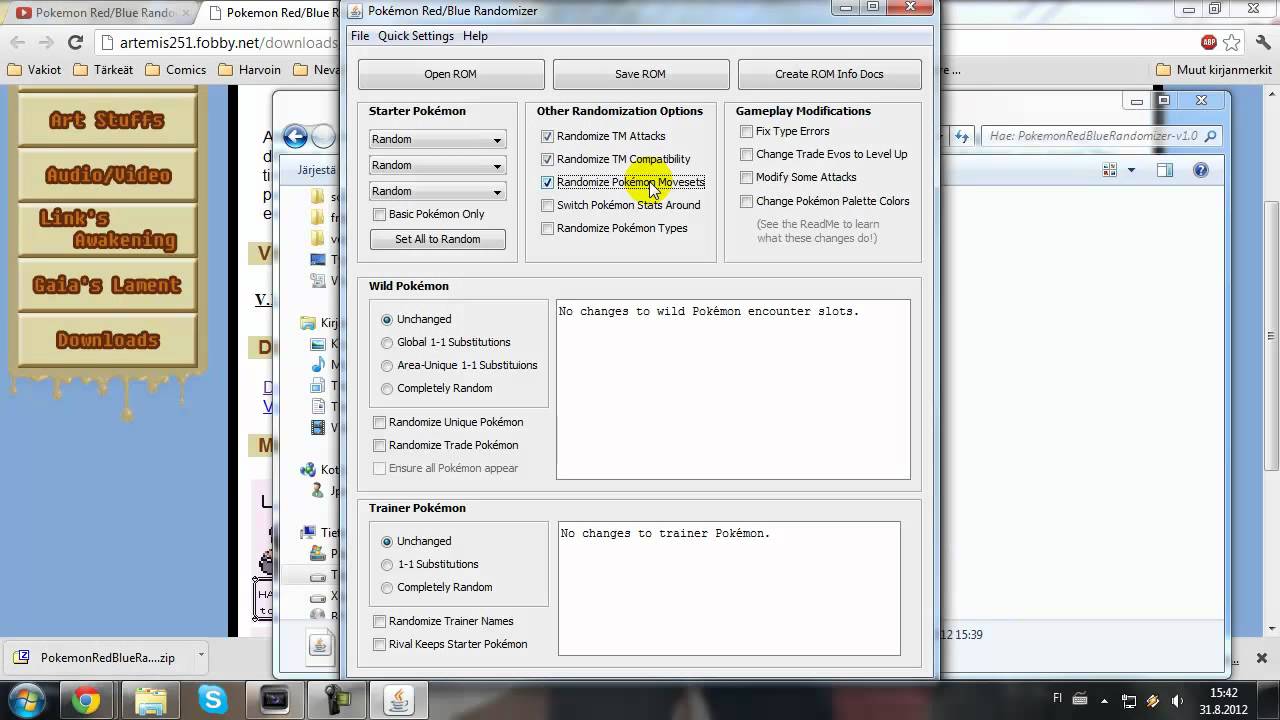Image resolution: width=1280 pixels, height=720 pixels.
Task: Enable Randomize Pokémon Types
Action: click(x=547, y=228)
